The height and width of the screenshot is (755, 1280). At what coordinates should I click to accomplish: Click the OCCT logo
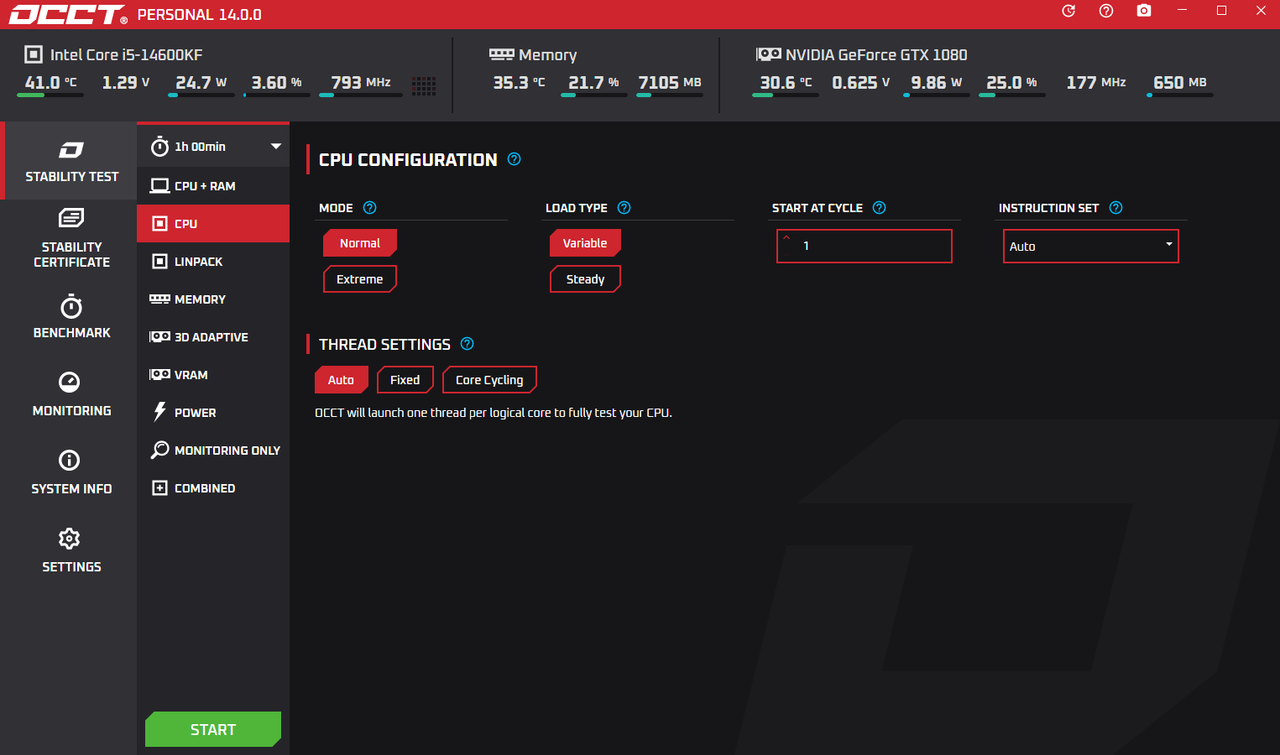point(68,15)
